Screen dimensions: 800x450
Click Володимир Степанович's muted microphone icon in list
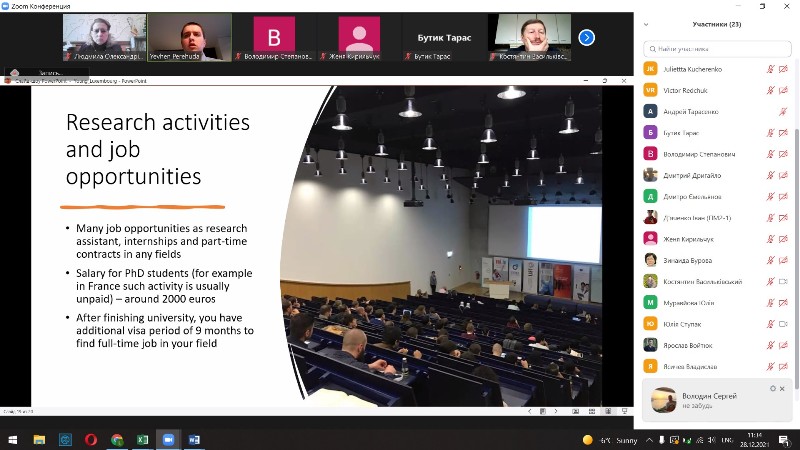[770, 154]
